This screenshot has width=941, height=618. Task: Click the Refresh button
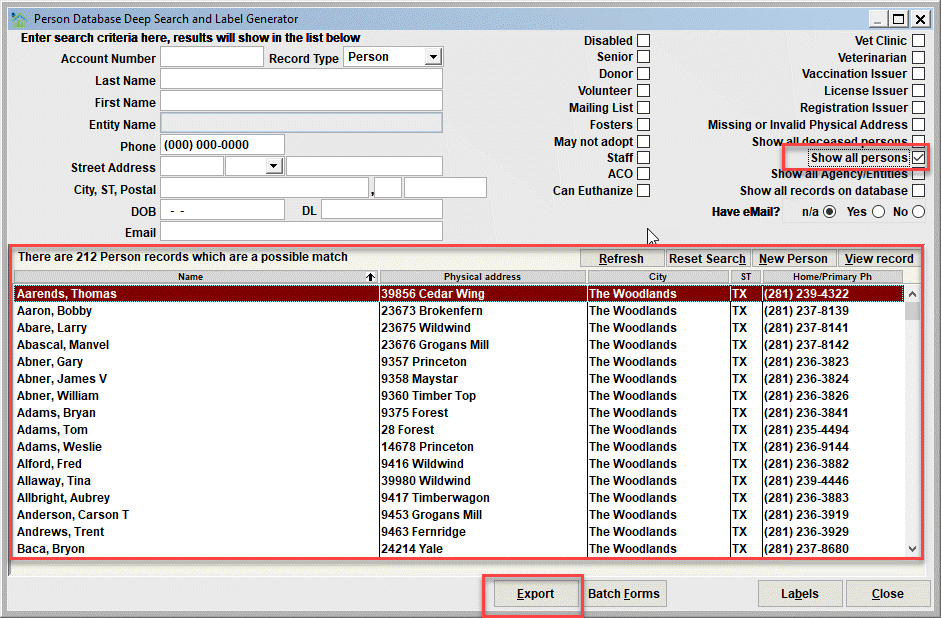621,259
